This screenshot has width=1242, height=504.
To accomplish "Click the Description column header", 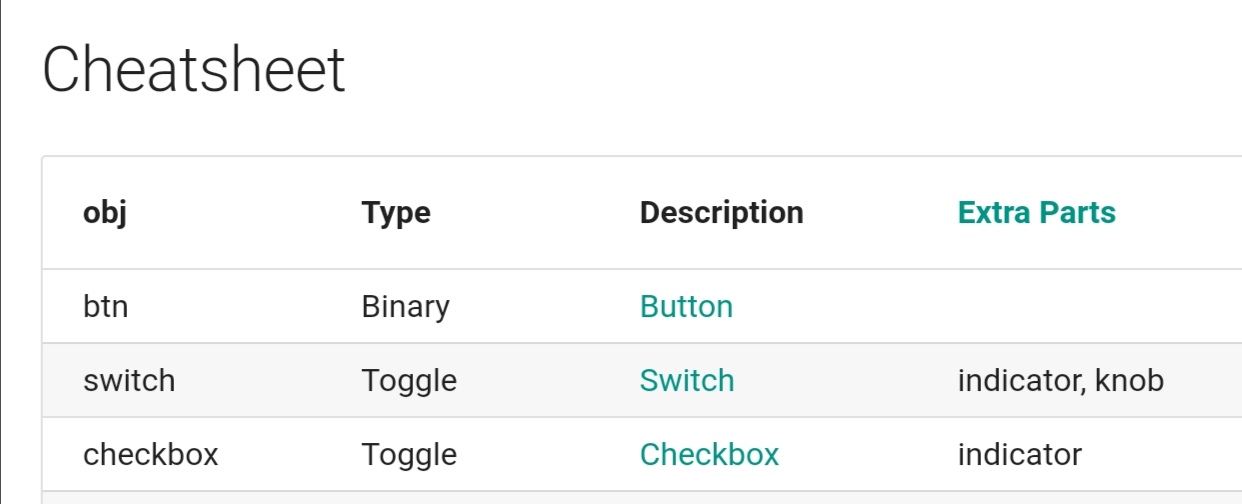I will click(x=721, y=213).
